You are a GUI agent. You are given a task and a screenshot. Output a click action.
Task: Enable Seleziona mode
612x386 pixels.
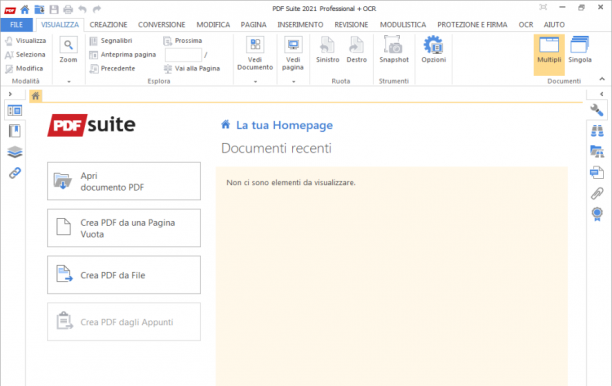point(25,55)
